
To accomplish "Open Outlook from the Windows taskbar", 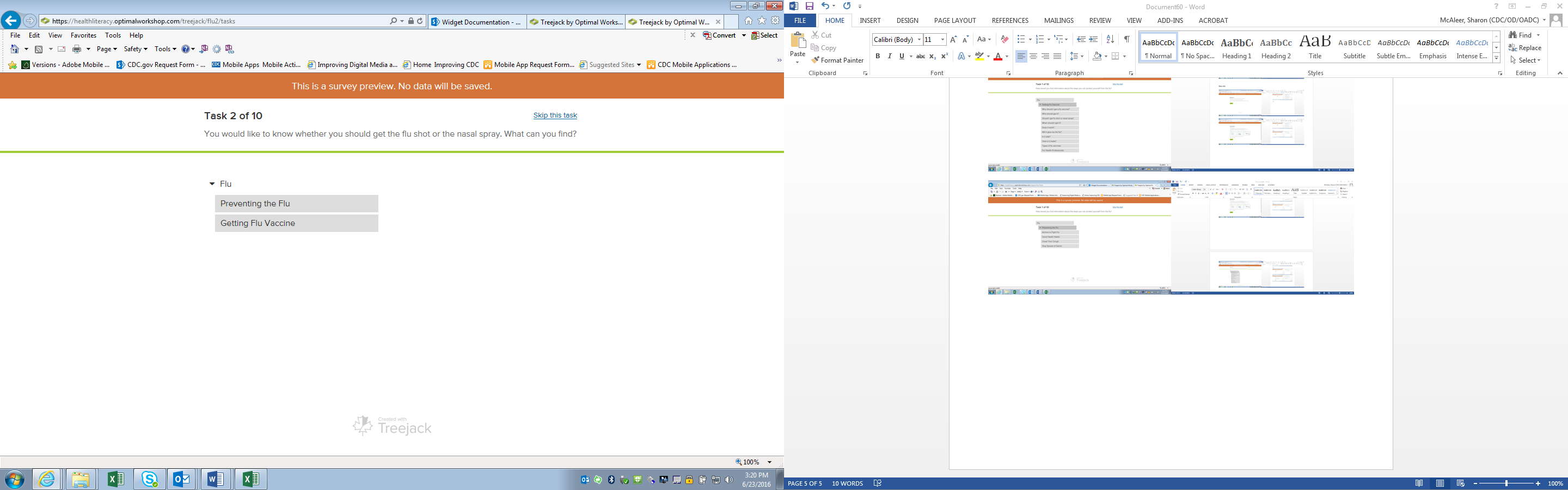I will pyautogui.click(x=182, y=480).
